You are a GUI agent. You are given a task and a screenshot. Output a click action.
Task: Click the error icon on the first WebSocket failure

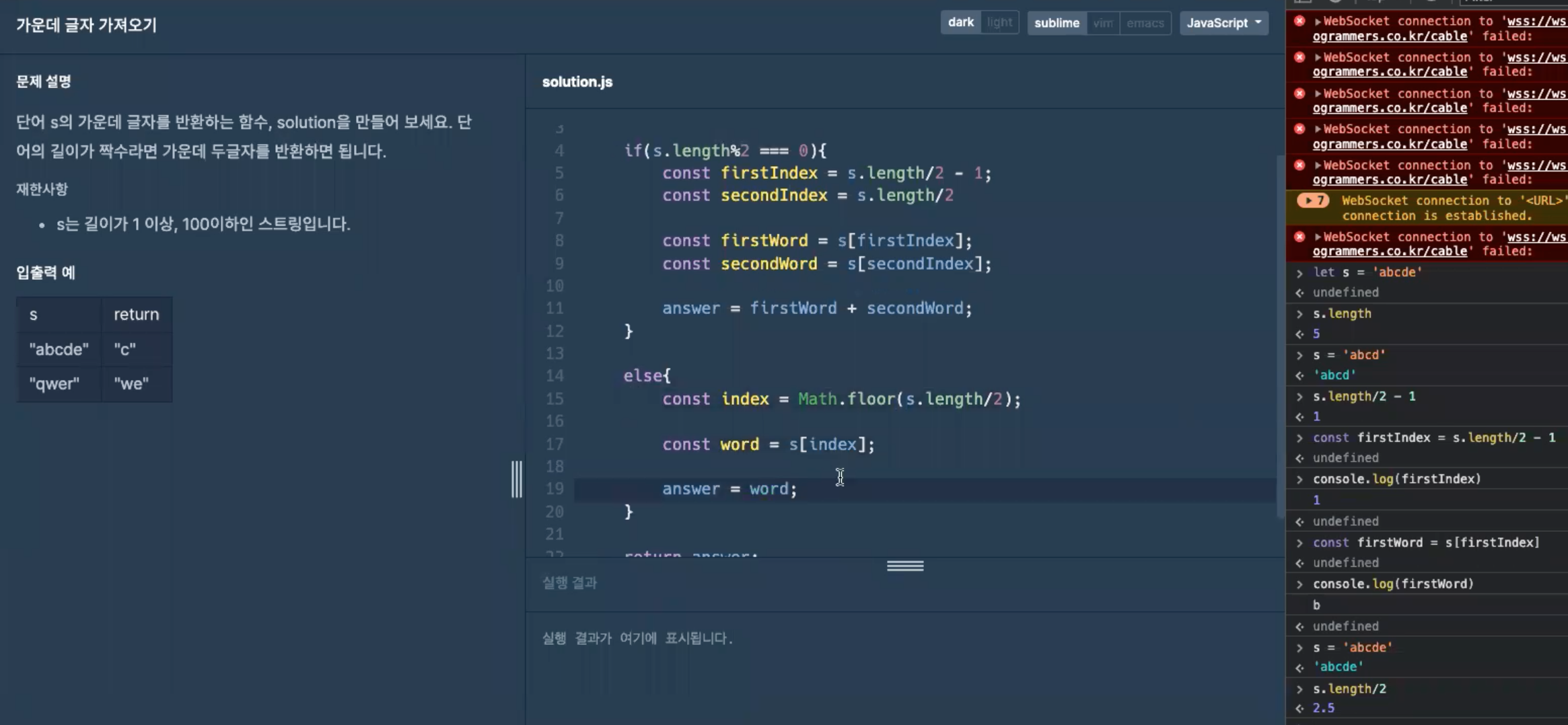point(1298,22)
